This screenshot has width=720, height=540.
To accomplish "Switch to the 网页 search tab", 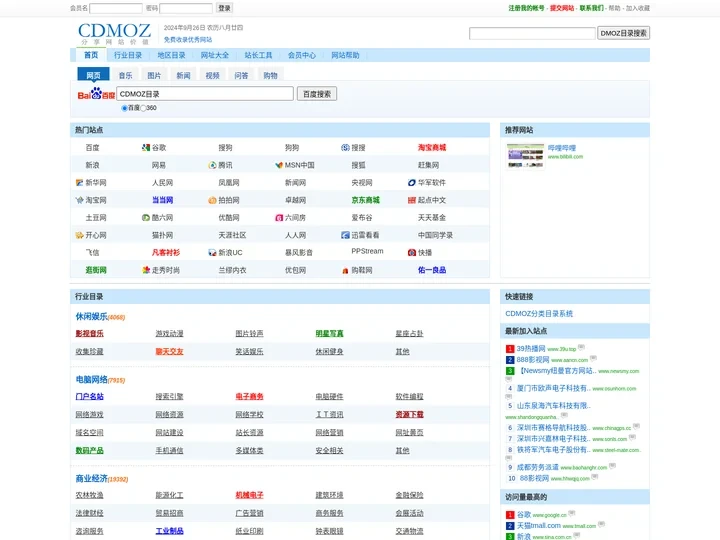I will (x=93, y=75).
